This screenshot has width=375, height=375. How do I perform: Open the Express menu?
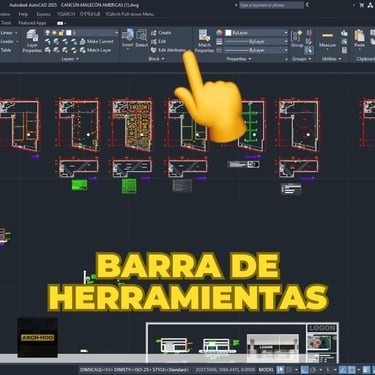click(43, 14)
